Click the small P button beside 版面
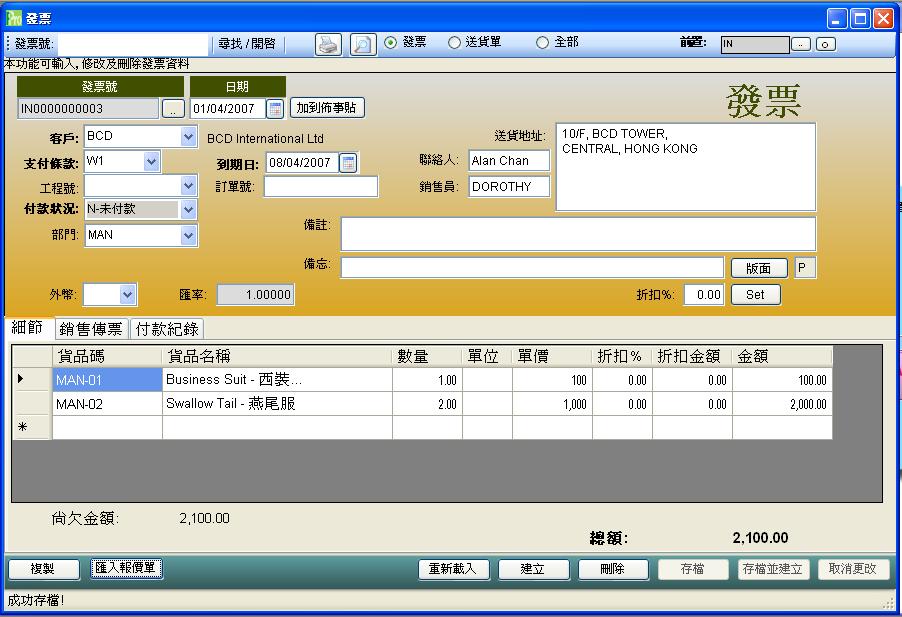This screenshot has width=902, height=617. [x=805, y=268]
